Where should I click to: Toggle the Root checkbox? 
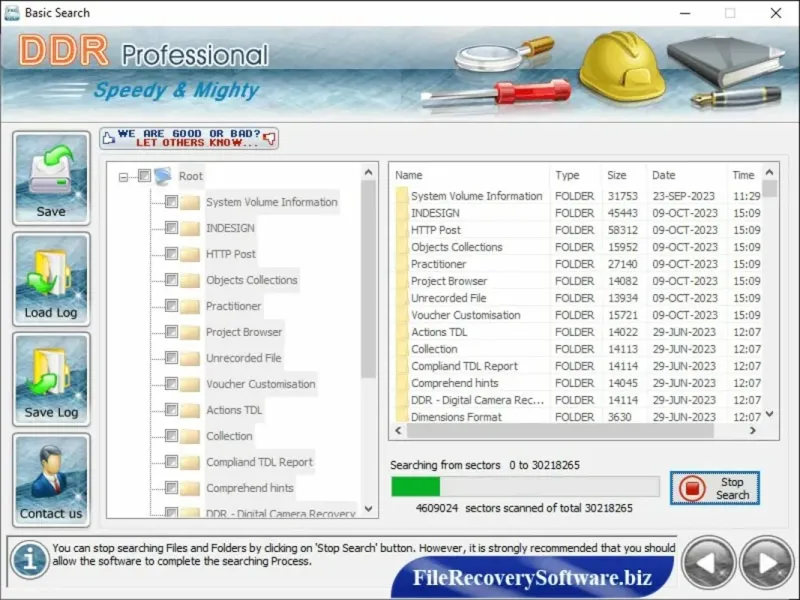(x=144, y=176)
